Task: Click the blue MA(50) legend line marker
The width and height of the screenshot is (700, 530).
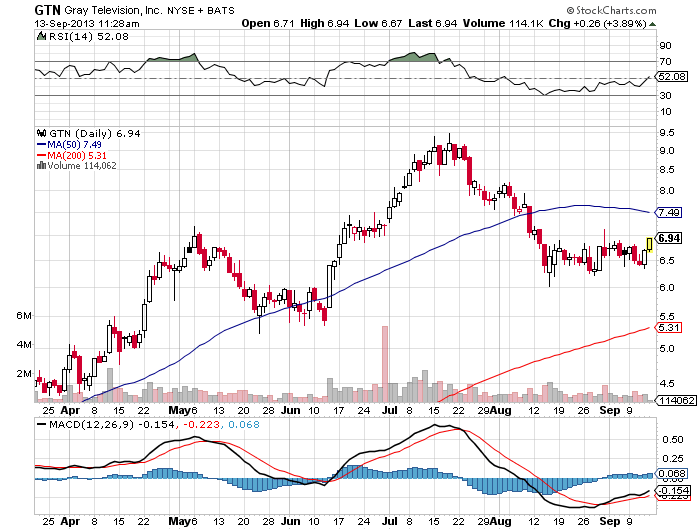Action: (42, 145)
